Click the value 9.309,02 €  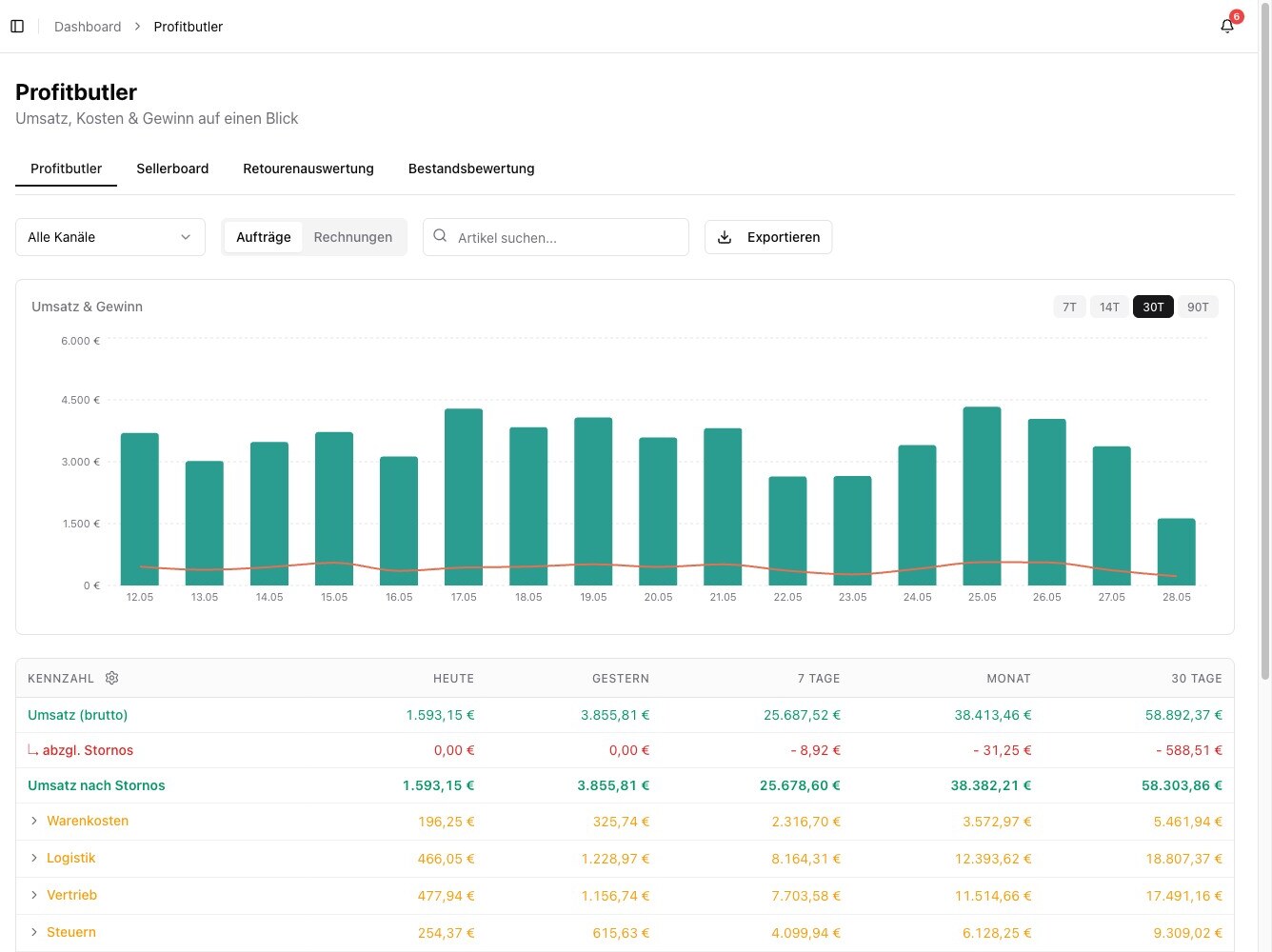pyautogui.click(x=1187, y=933)
